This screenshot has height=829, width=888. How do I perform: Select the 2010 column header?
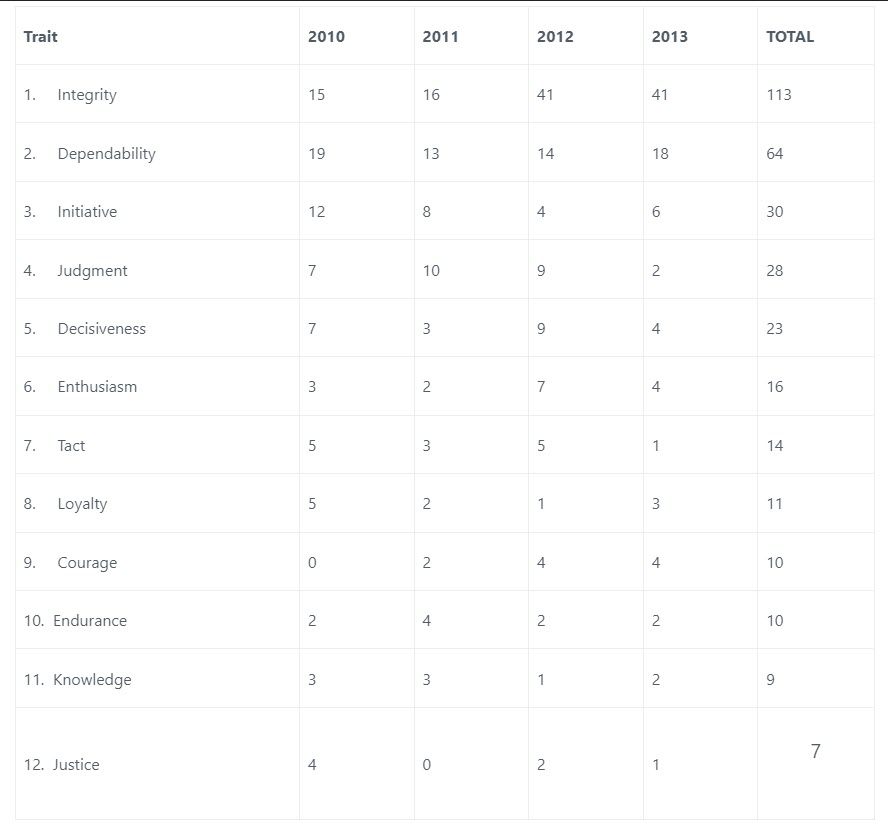[326, 37]
